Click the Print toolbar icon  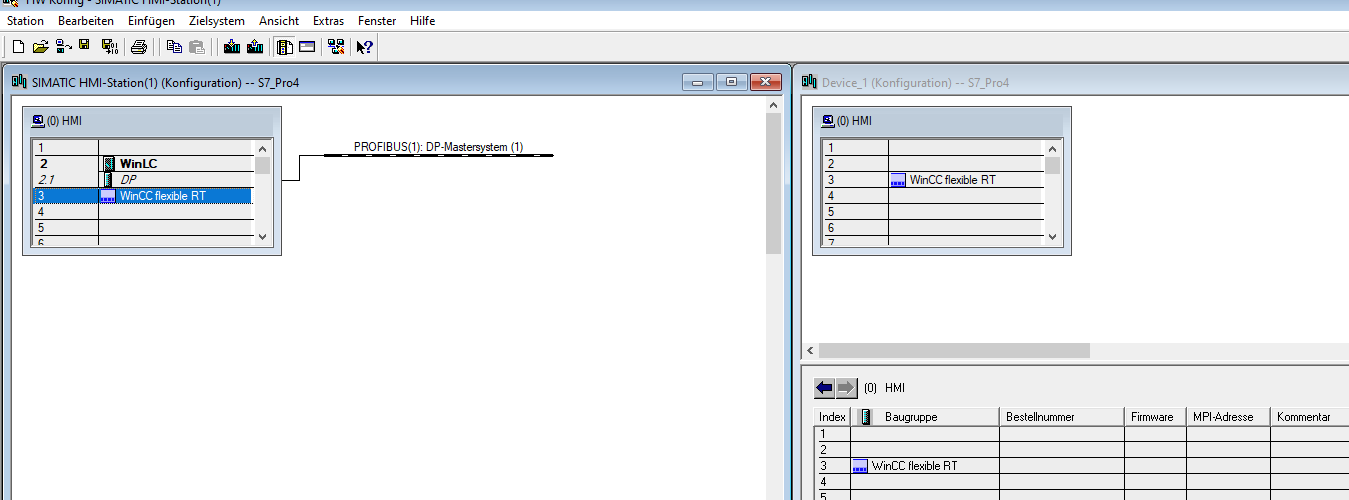(x=139, y=46)
